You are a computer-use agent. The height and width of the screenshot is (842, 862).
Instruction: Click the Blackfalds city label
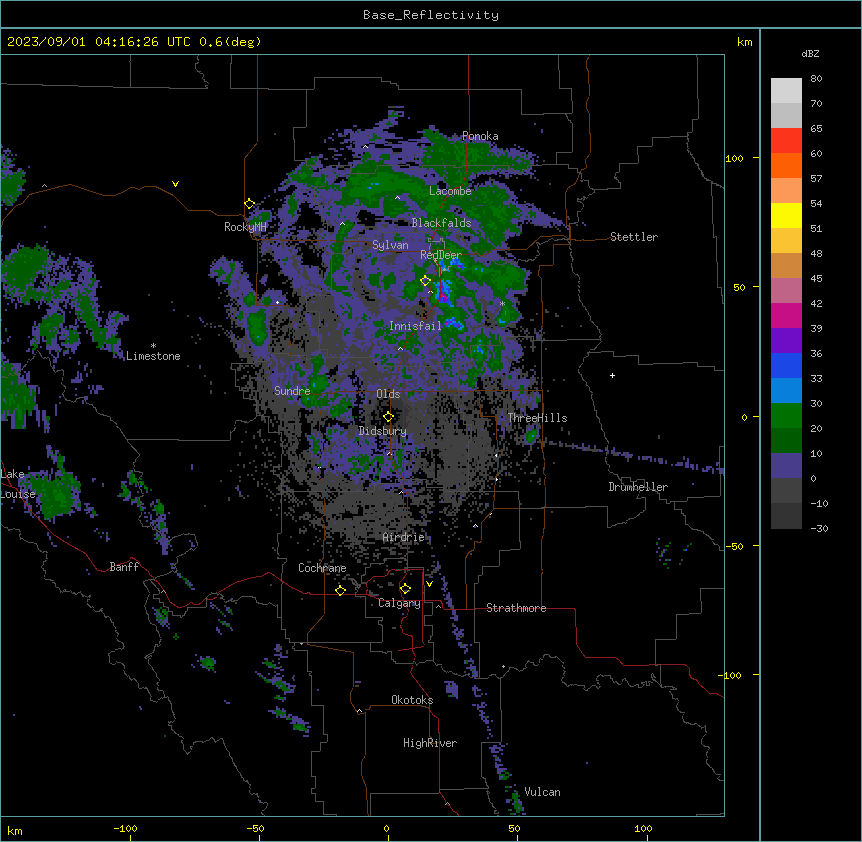(441, 223)
